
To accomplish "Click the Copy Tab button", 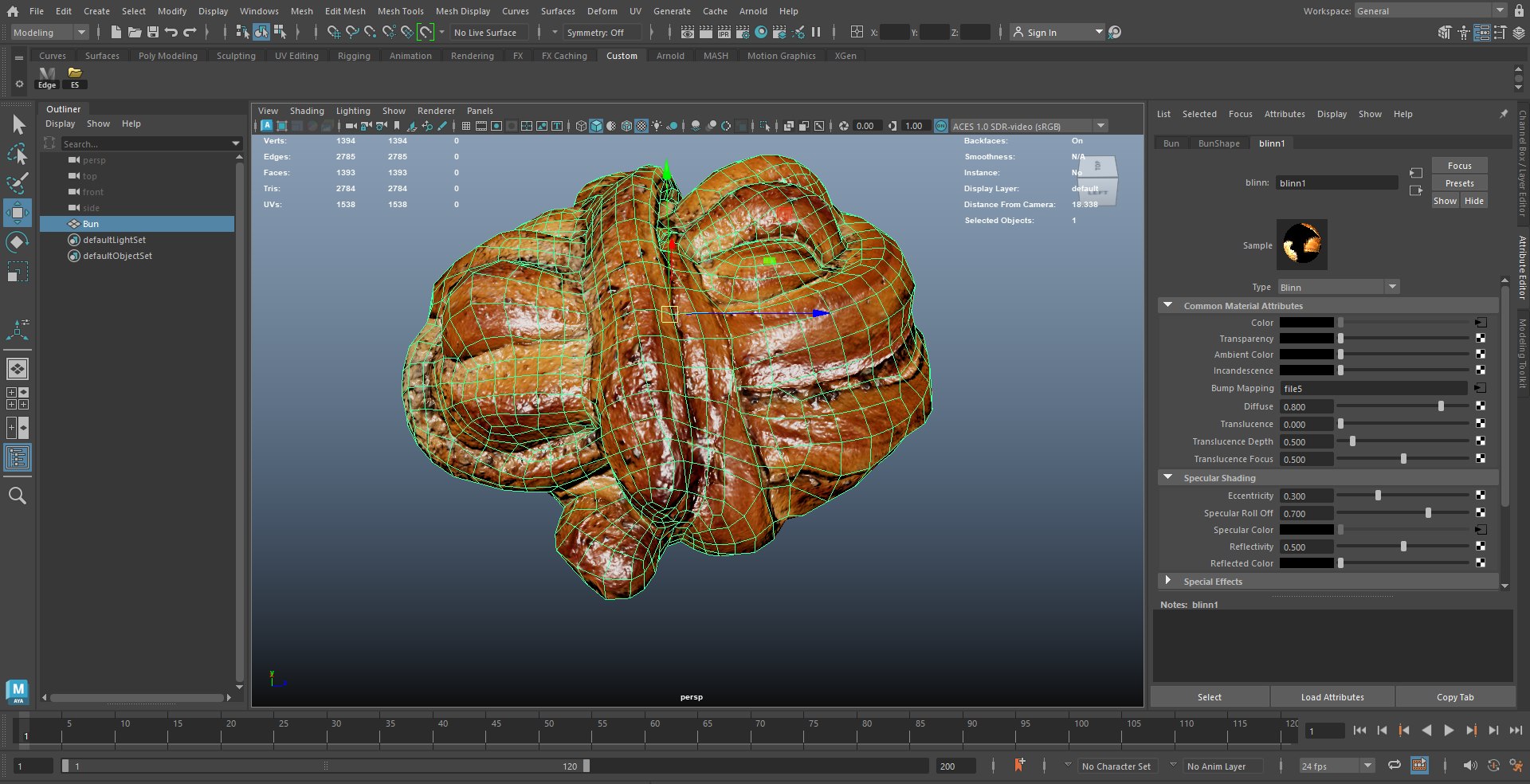I will click(1455, 697).
